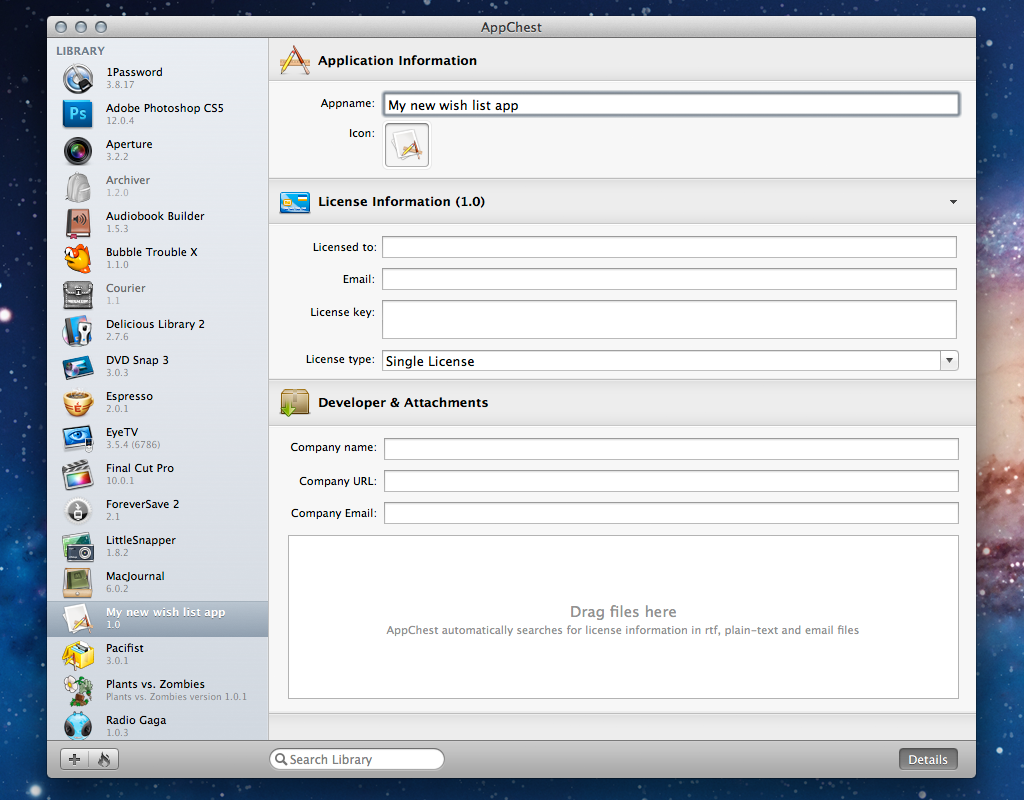Click the Aperture list entry name
1024x800 pixels.
(129, 144)
